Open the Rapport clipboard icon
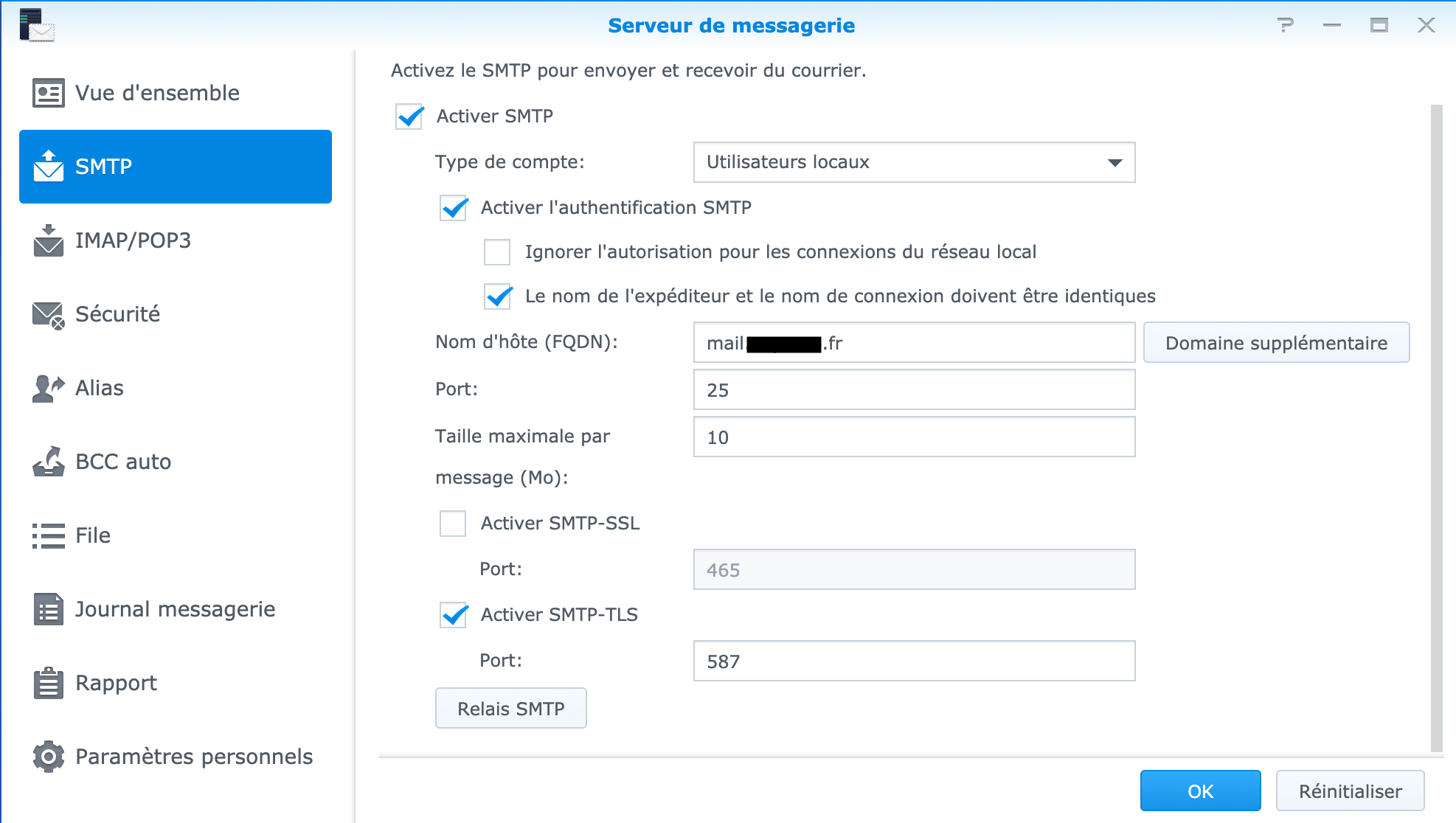 [x=49, y=683]
